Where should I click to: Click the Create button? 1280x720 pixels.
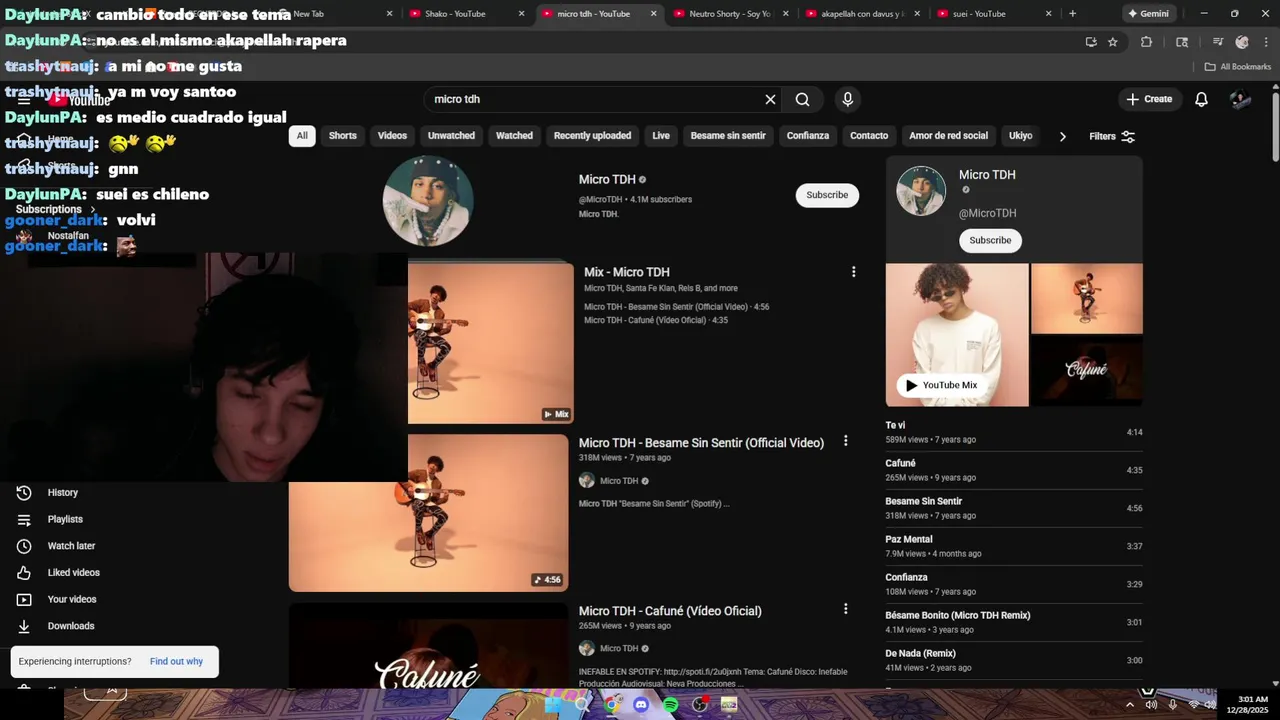(1148, 99)
